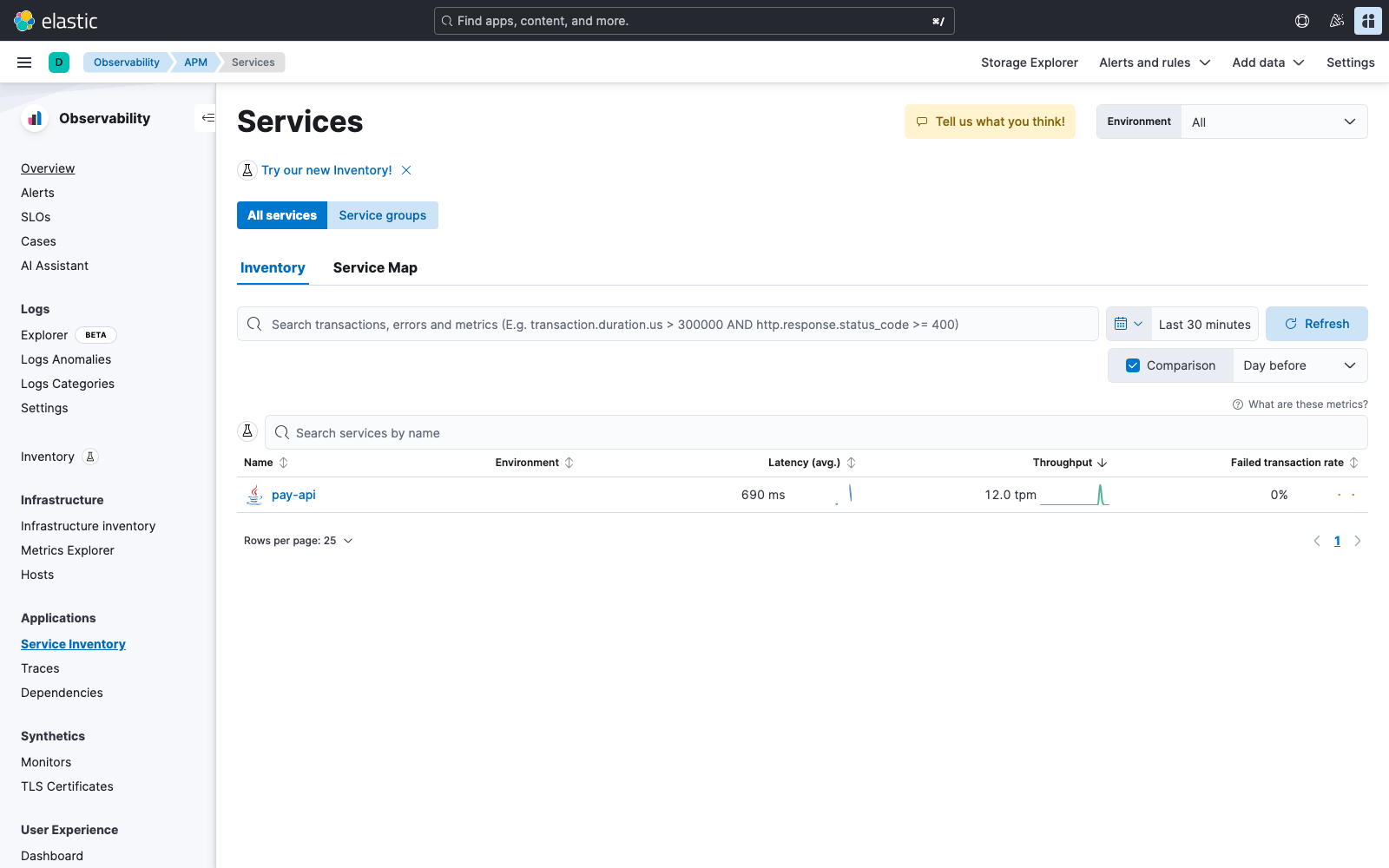Screen dimensions: 1389x868
Task: Open the D space selector avatar
Action: click(x=59, y=62)
